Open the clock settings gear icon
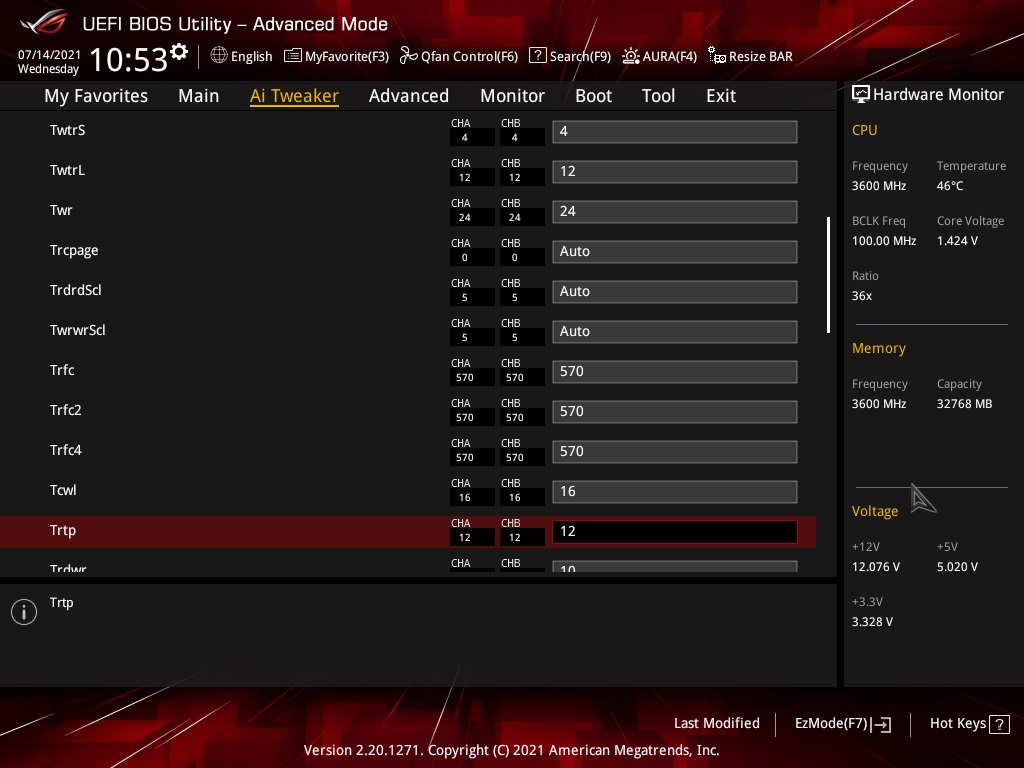This screenshot has height=768, width=1024. (x=179, y=52)
